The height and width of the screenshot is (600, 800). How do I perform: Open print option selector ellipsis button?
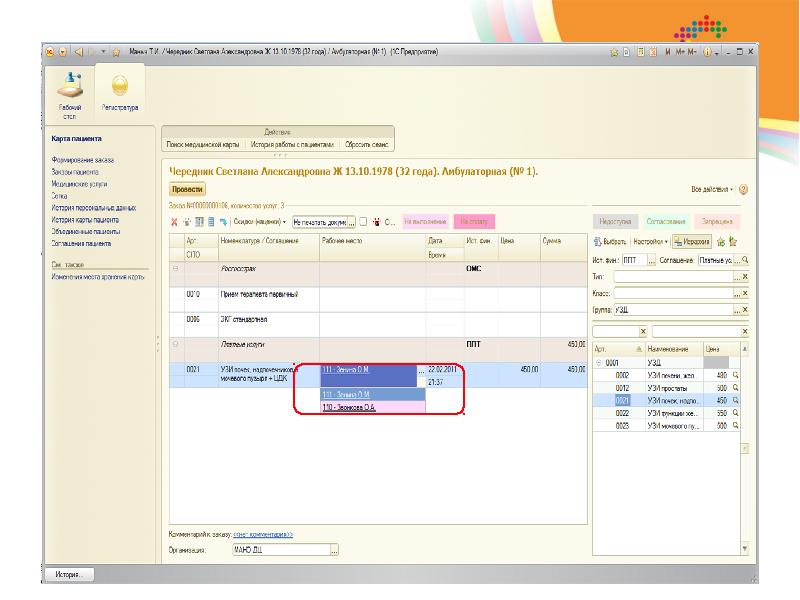(352, 222)
